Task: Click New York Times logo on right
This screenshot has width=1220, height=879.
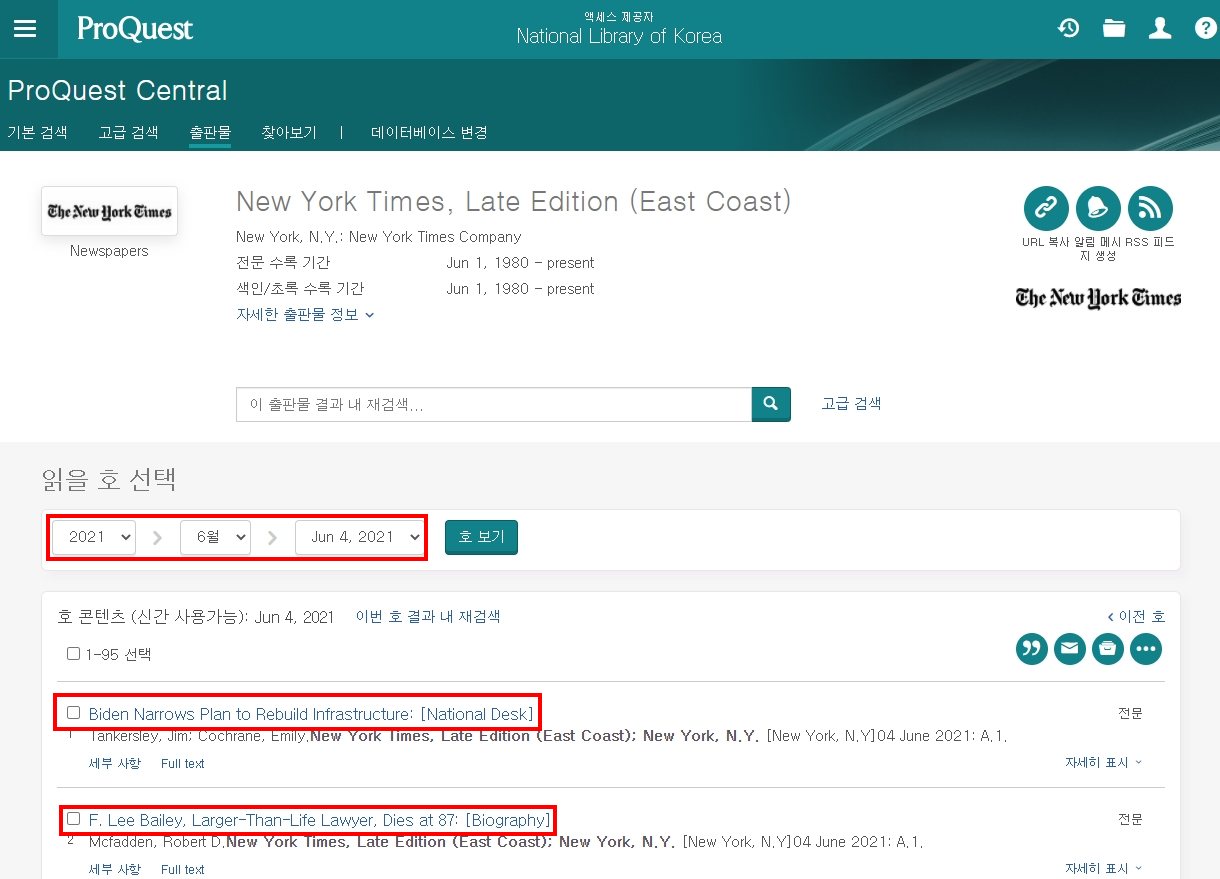Action: tap(1098, 298)
